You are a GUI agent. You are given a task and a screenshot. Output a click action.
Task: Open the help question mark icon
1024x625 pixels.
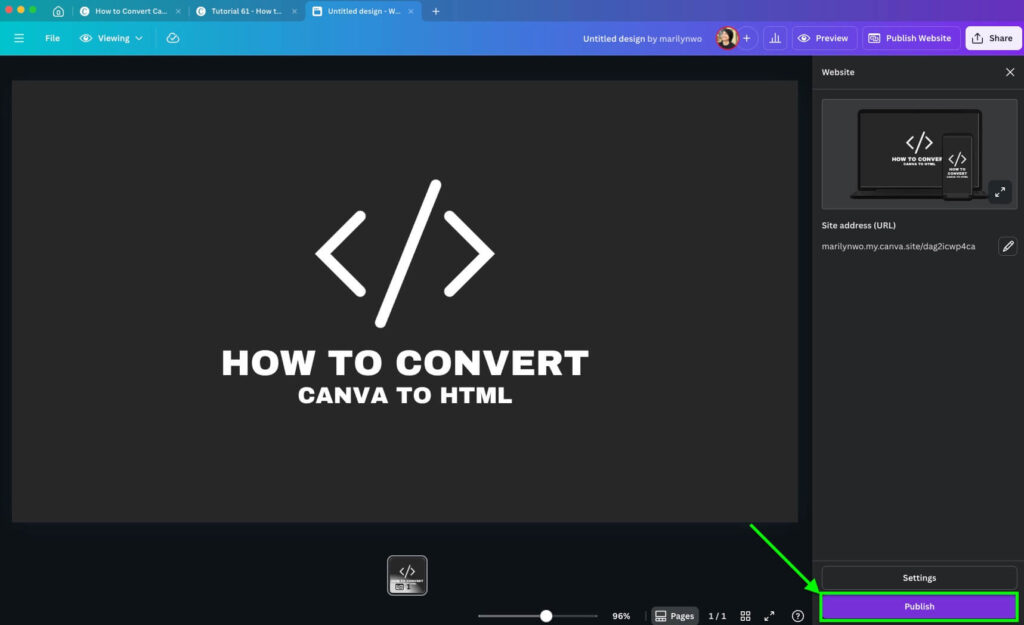point(797,616)
